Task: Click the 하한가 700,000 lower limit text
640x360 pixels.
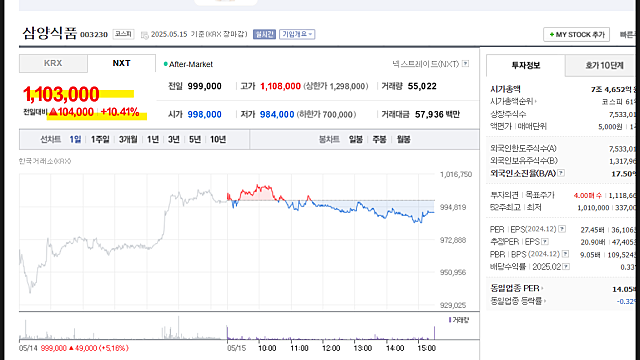Action: (x=326, y=115)
